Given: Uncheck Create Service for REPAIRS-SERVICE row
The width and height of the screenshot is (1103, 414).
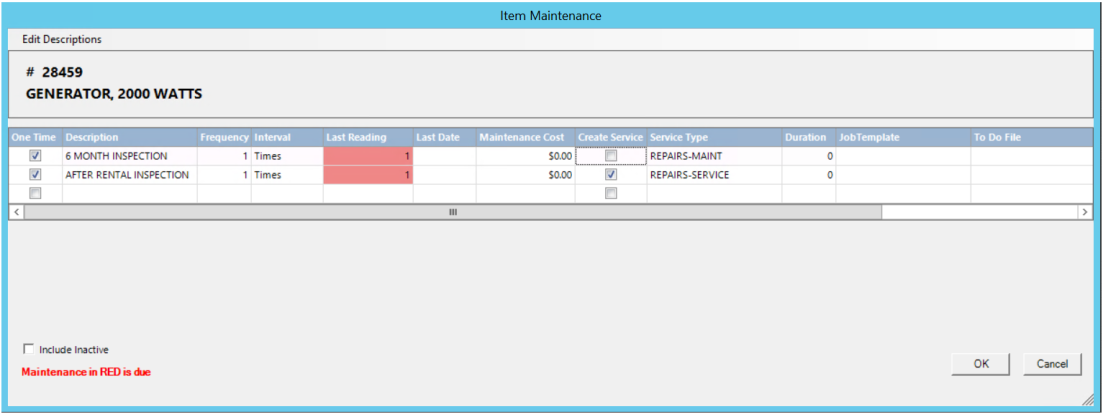Looking at the screenshot, I should pyautogui.click(x=611, y=174).
